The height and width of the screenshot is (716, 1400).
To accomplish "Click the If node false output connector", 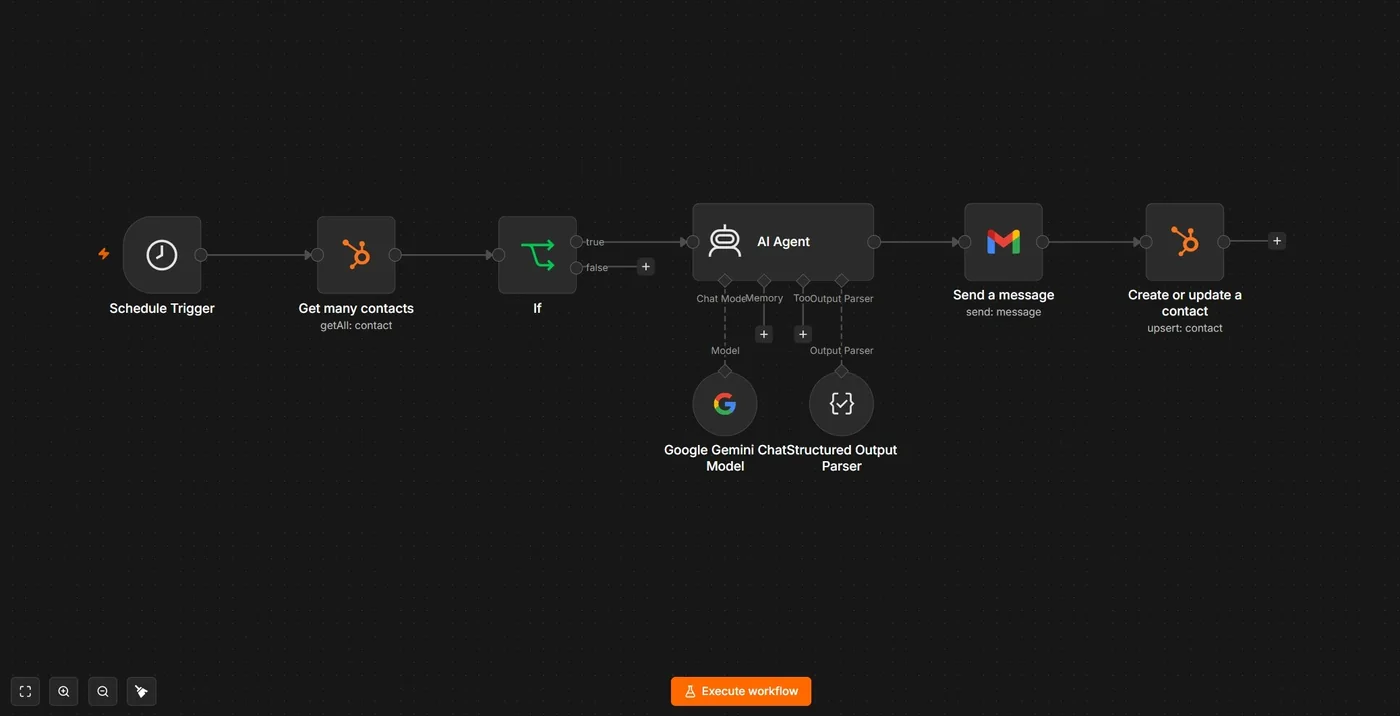I will click(576, 268).
